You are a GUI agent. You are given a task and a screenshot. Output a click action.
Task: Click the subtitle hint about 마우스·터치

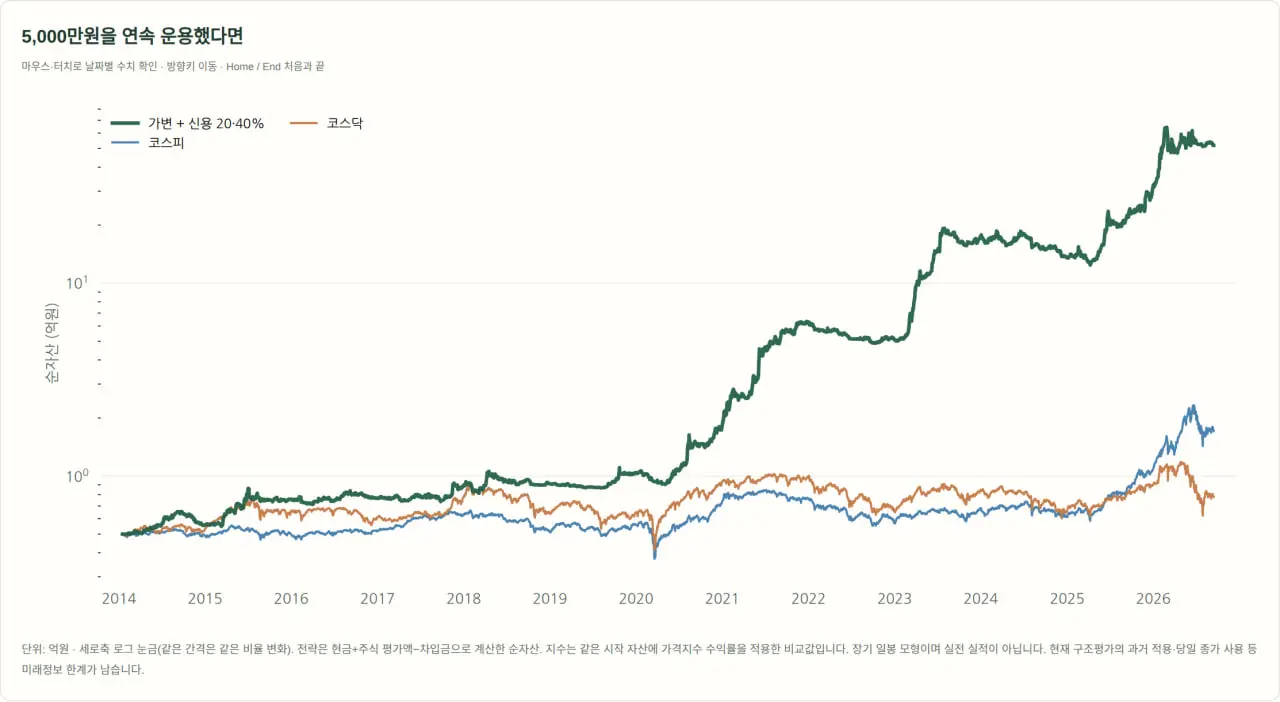172,67
